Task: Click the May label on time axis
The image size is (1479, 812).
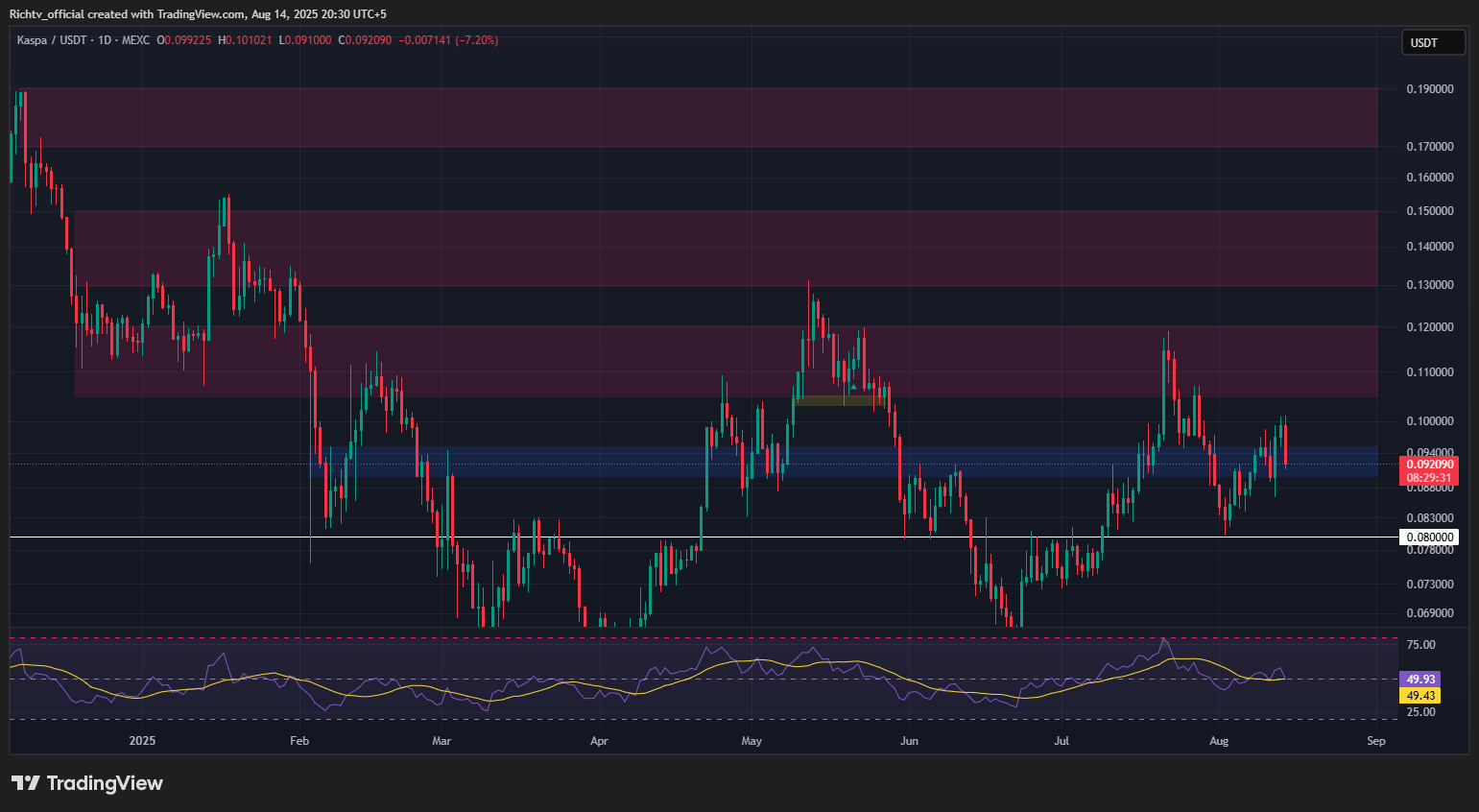Action: 751,741
